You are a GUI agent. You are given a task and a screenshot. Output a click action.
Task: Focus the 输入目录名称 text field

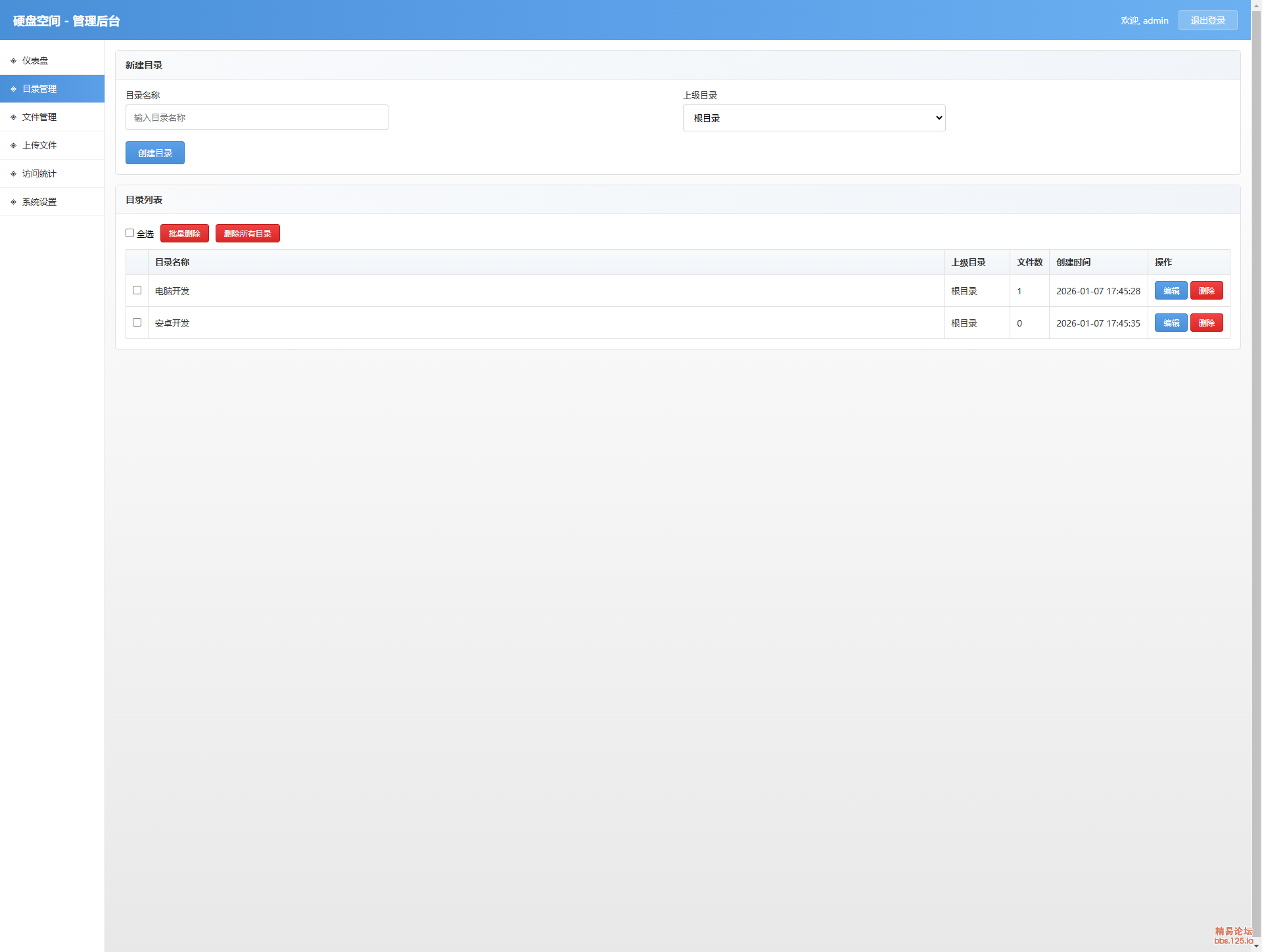pyautogui.click(x=257, y=118)
